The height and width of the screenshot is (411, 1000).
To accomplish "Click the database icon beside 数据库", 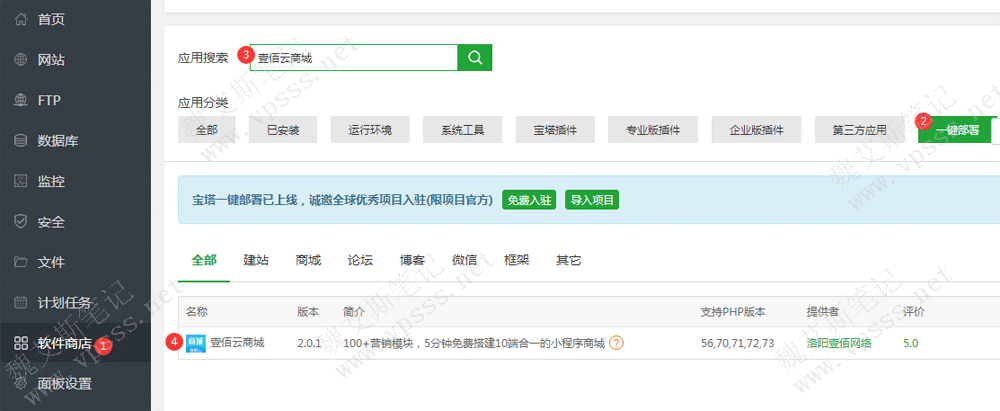I will [21, 141].
